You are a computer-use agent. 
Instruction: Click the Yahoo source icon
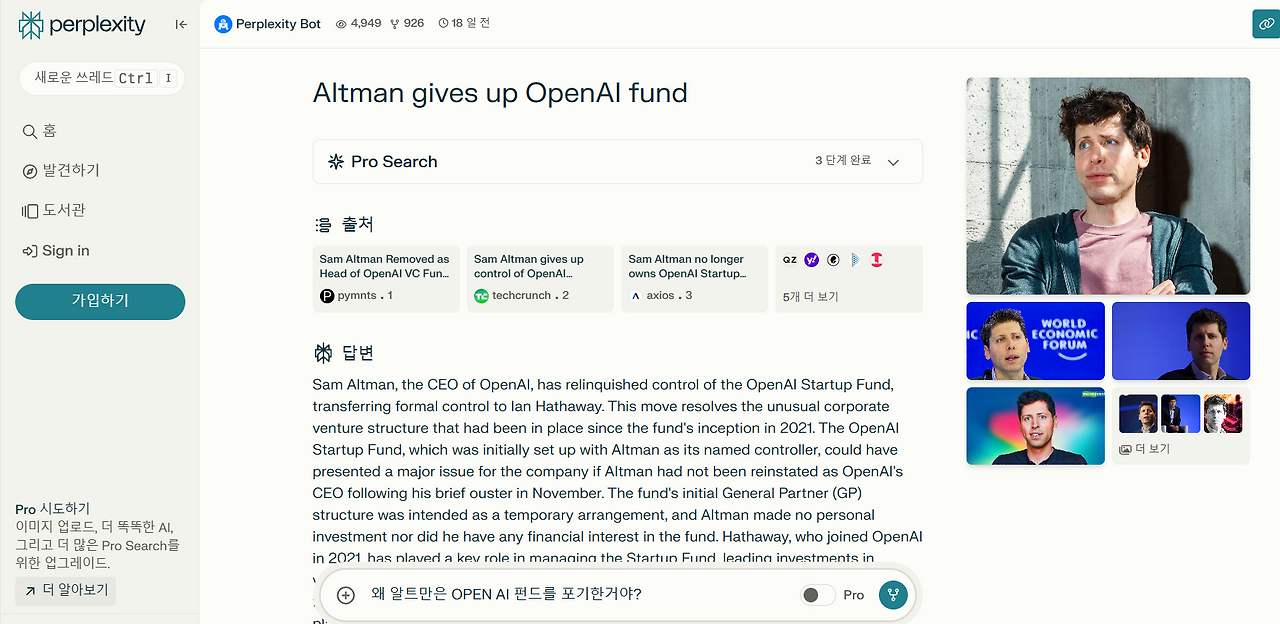(811, 260)
